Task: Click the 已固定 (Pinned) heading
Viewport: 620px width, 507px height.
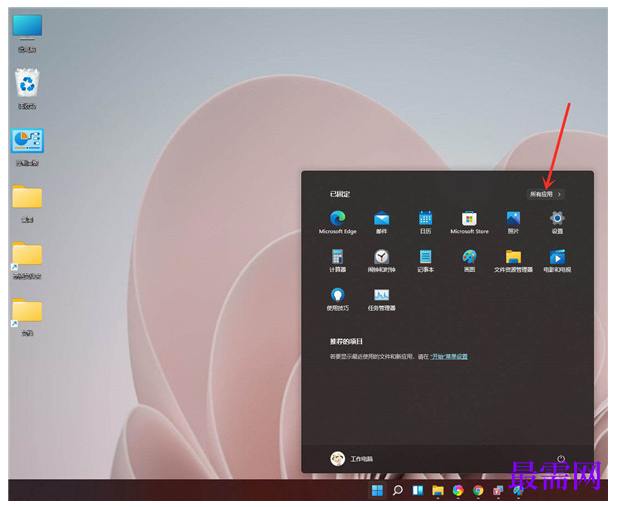Action: pyautogui.click(x=340, y=194)
